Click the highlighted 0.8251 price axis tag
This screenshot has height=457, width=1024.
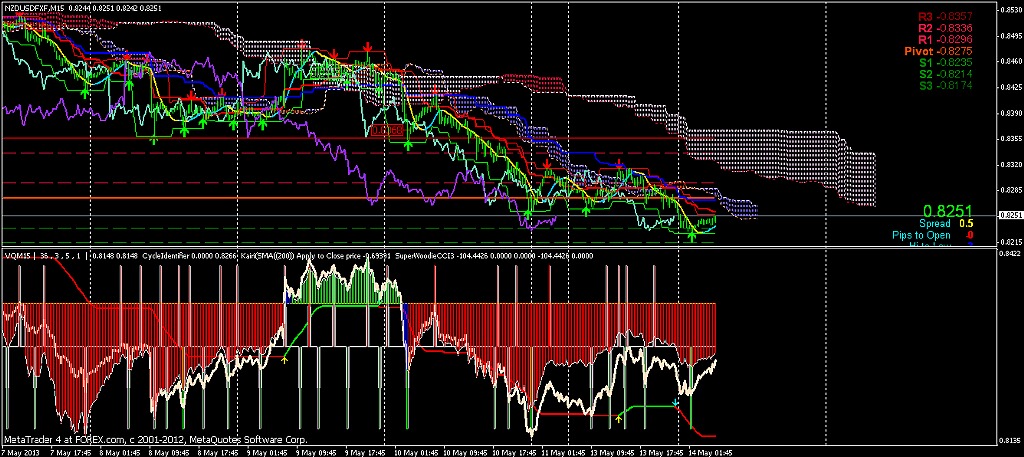click(x=1010, y=215)
